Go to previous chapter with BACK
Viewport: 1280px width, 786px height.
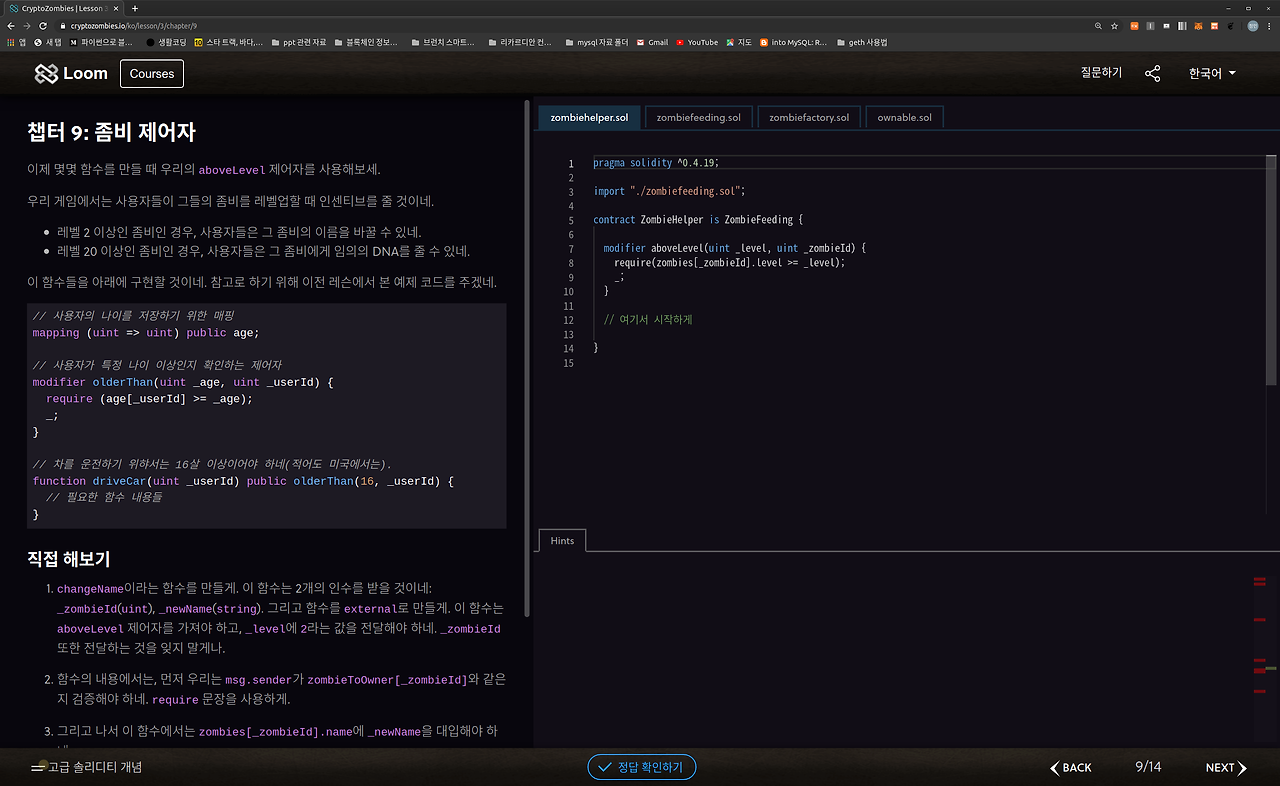[x=1071, y=767]
